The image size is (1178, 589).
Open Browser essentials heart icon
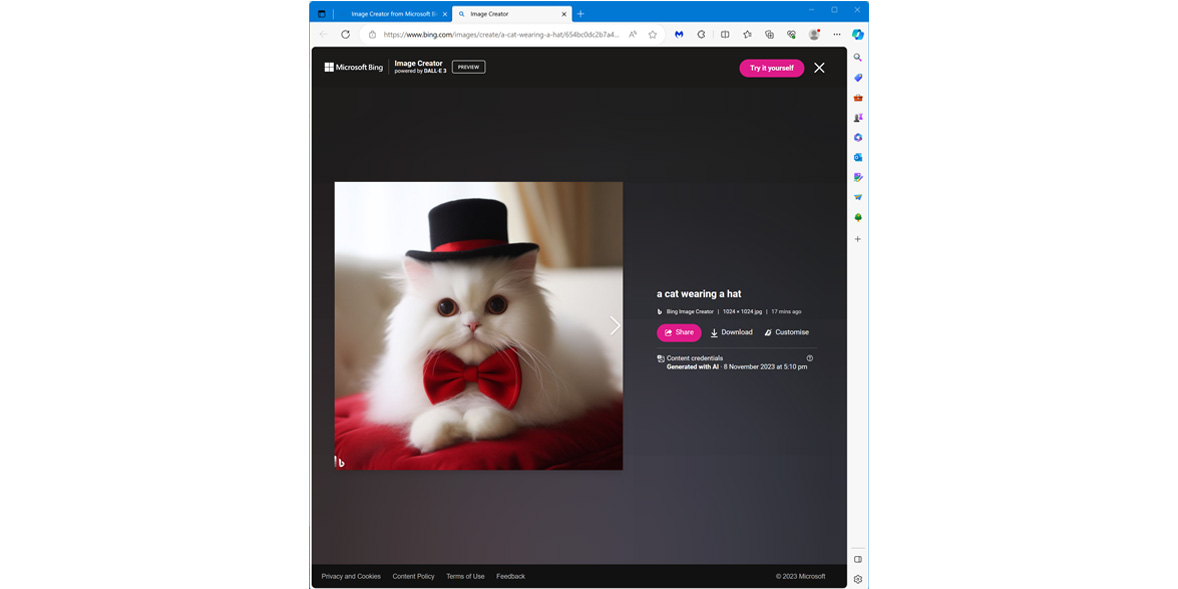point(791,34)
